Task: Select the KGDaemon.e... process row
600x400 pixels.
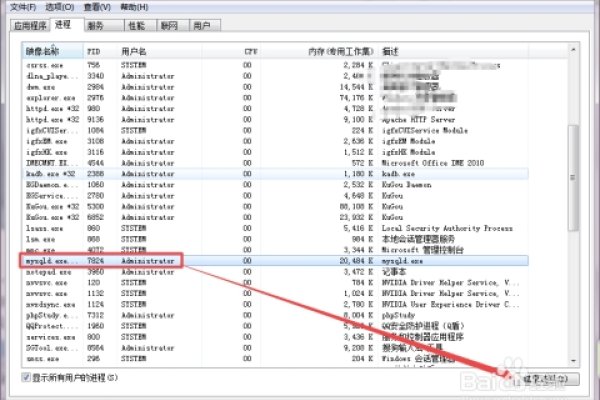Action: pos(276,184)
